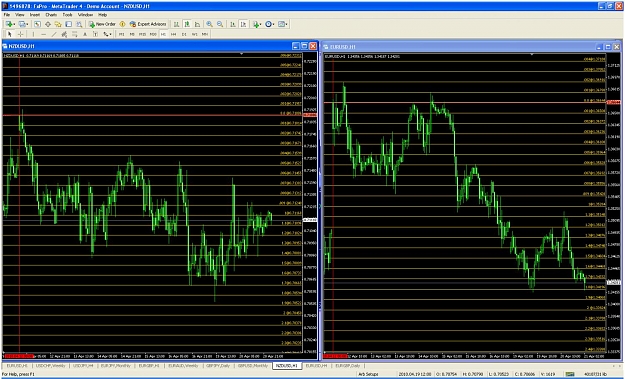Switch to EURJPY,Monthly chart tab
The image size is (625, 379).
(115, 365)
